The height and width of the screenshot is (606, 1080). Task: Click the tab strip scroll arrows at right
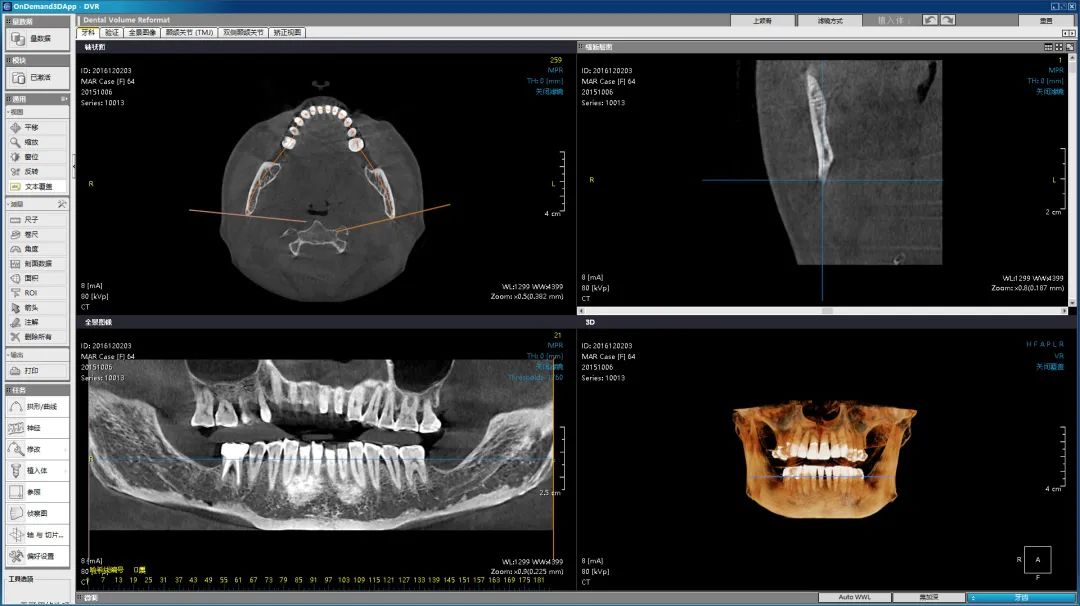click(x=1068, y=33)
